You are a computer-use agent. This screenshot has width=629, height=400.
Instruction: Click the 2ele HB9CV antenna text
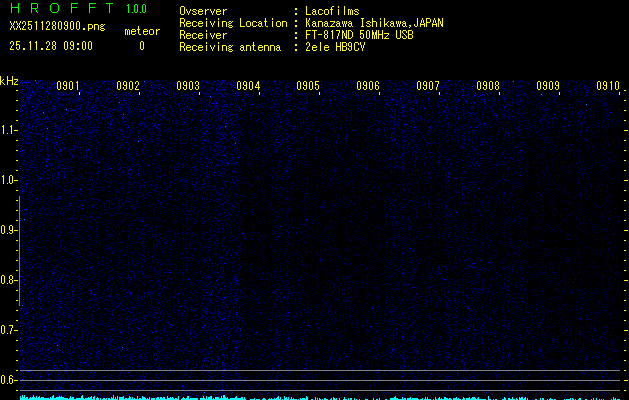pos(335,47)
